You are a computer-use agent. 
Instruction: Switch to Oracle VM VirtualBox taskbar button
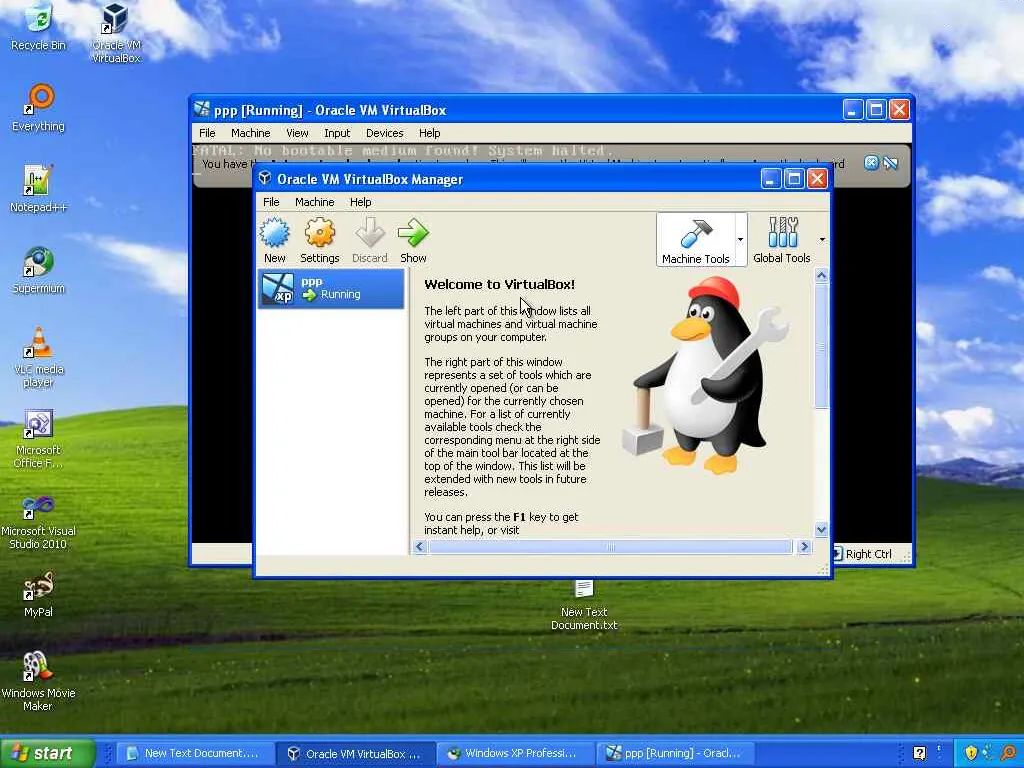[x=356, y=753]
